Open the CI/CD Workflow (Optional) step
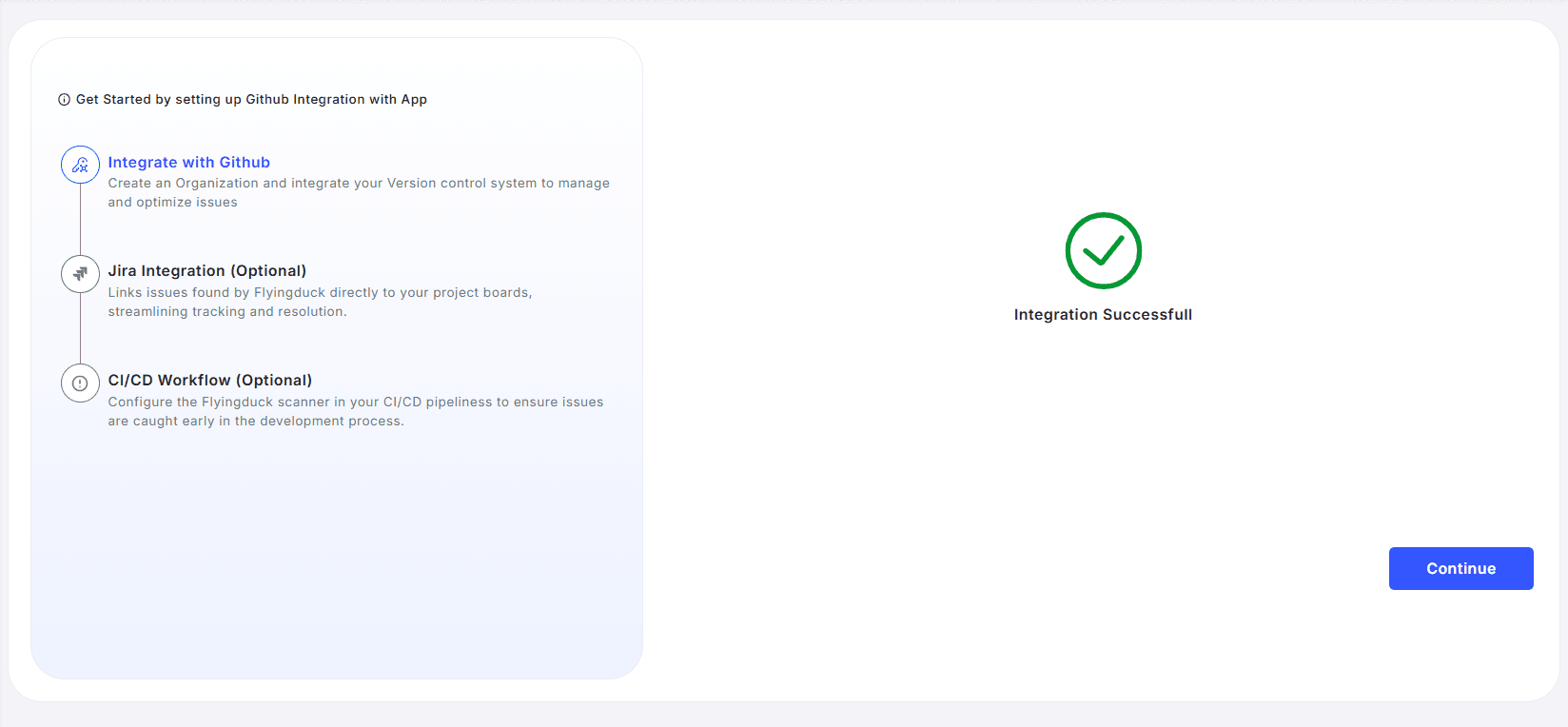Screen dimensions: 1568x727 tap(209, 381)
